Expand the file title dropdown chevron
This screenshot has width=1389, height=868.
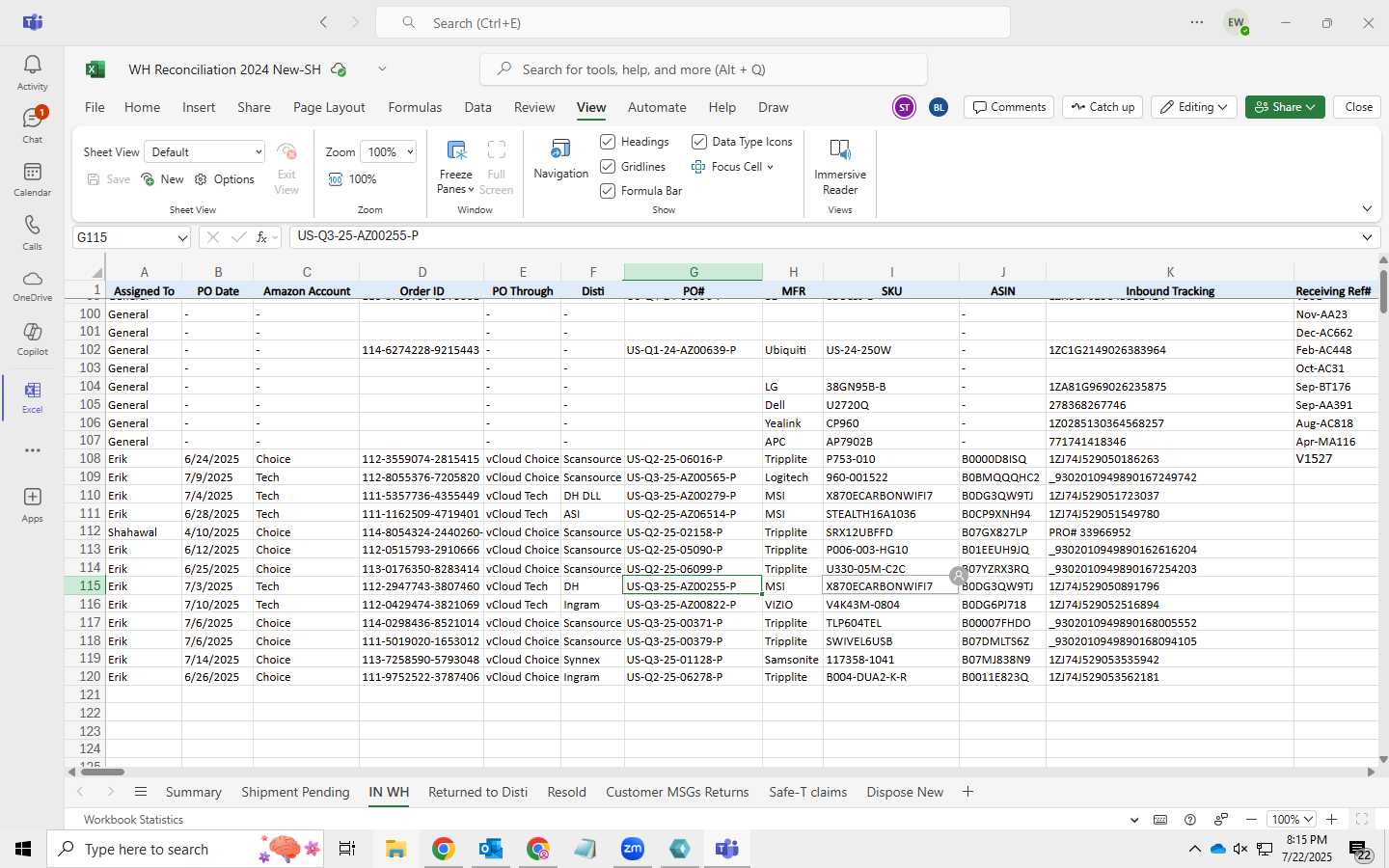382,69
